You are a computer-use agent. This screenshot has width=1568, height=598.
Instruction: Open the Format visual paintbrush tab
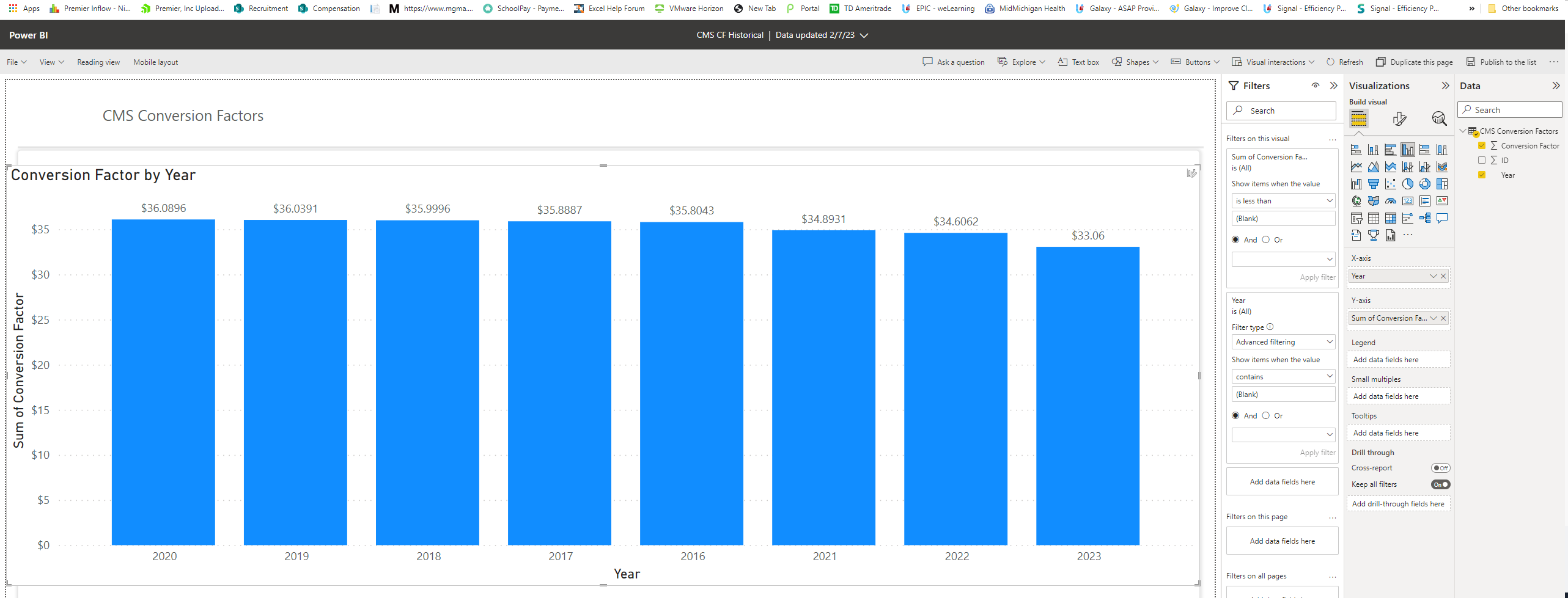pyautogui.click(x=1399, y=119)
